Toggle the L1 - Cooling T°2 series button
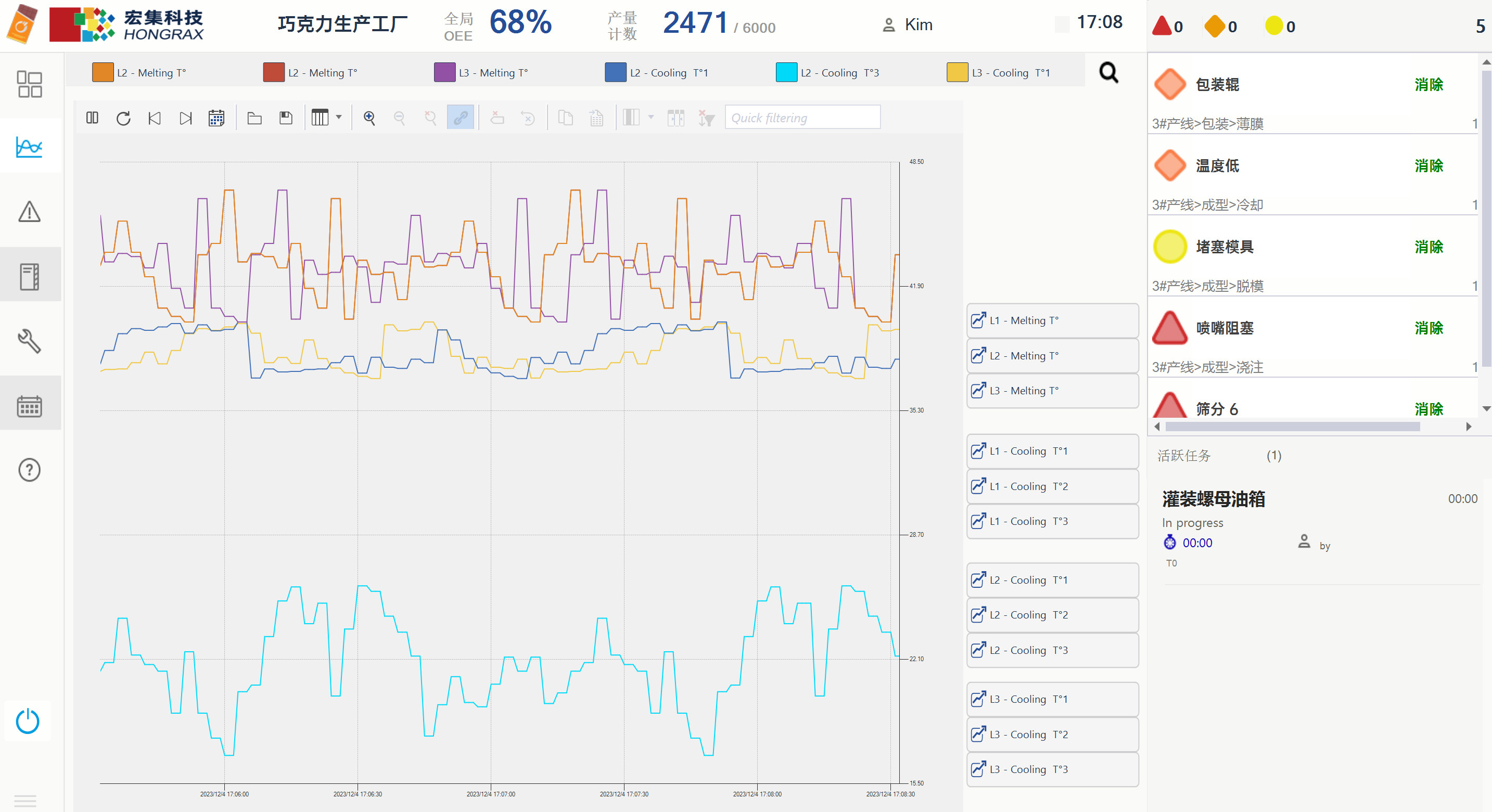 click(x=1052, y=486)
